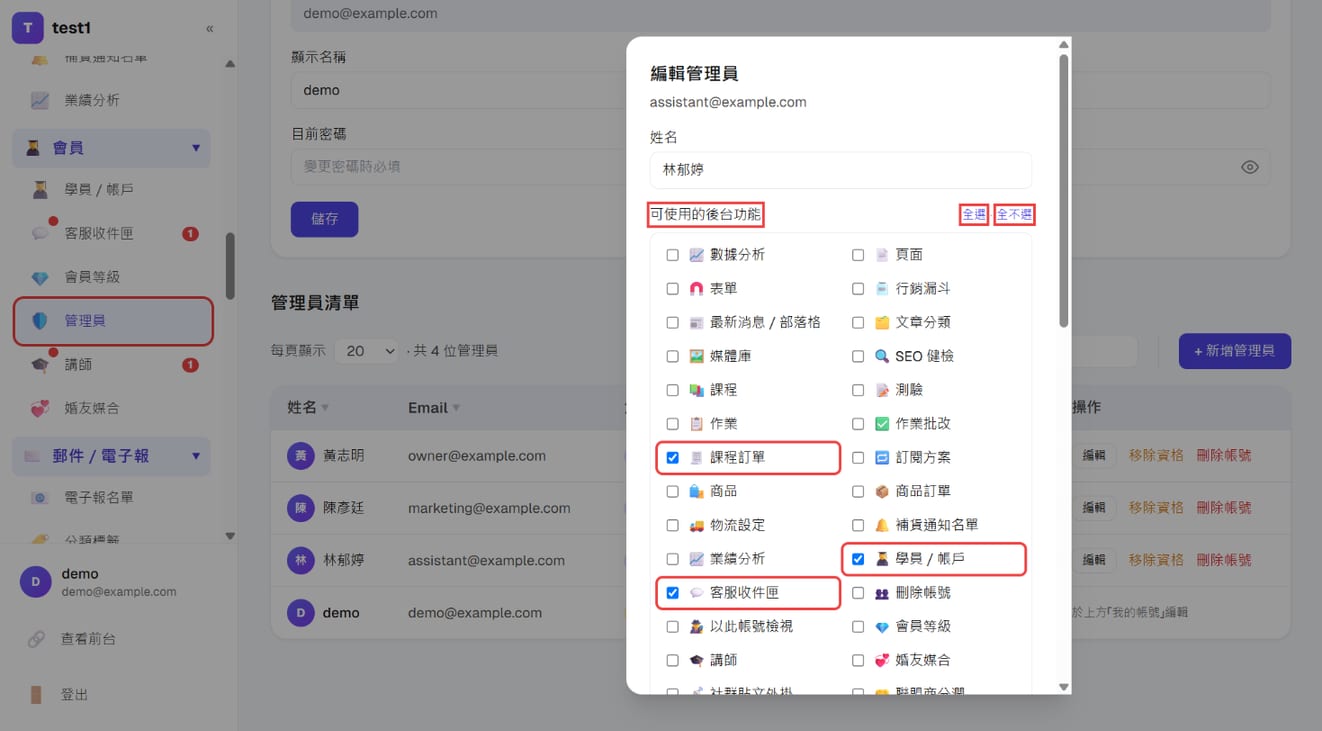Sort by Email column arrow
Viewport: 1322px width, 731px height.
point(457,408)
